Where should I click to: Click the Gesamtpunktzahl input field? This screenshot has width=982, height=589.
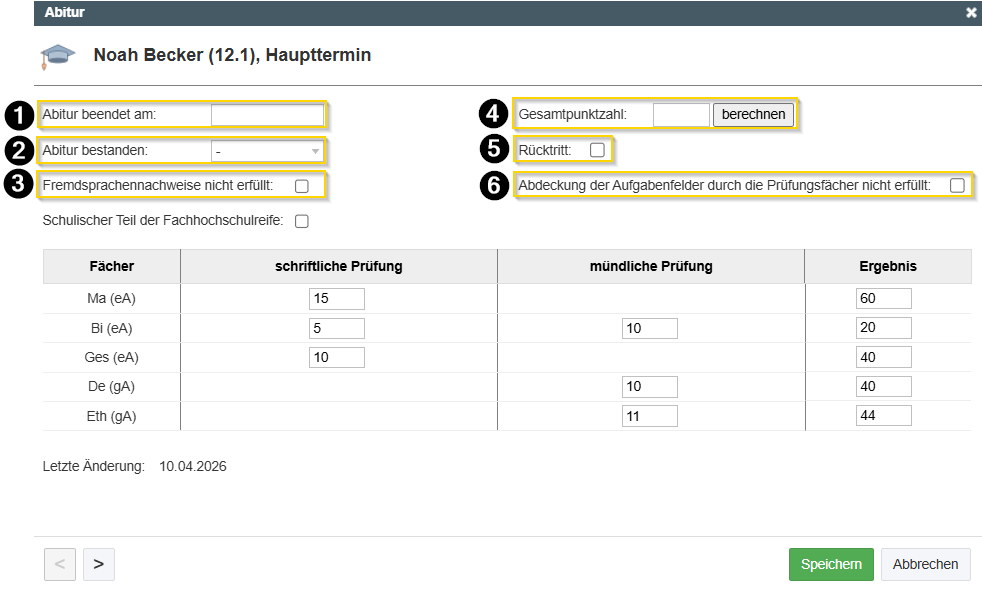681,115
